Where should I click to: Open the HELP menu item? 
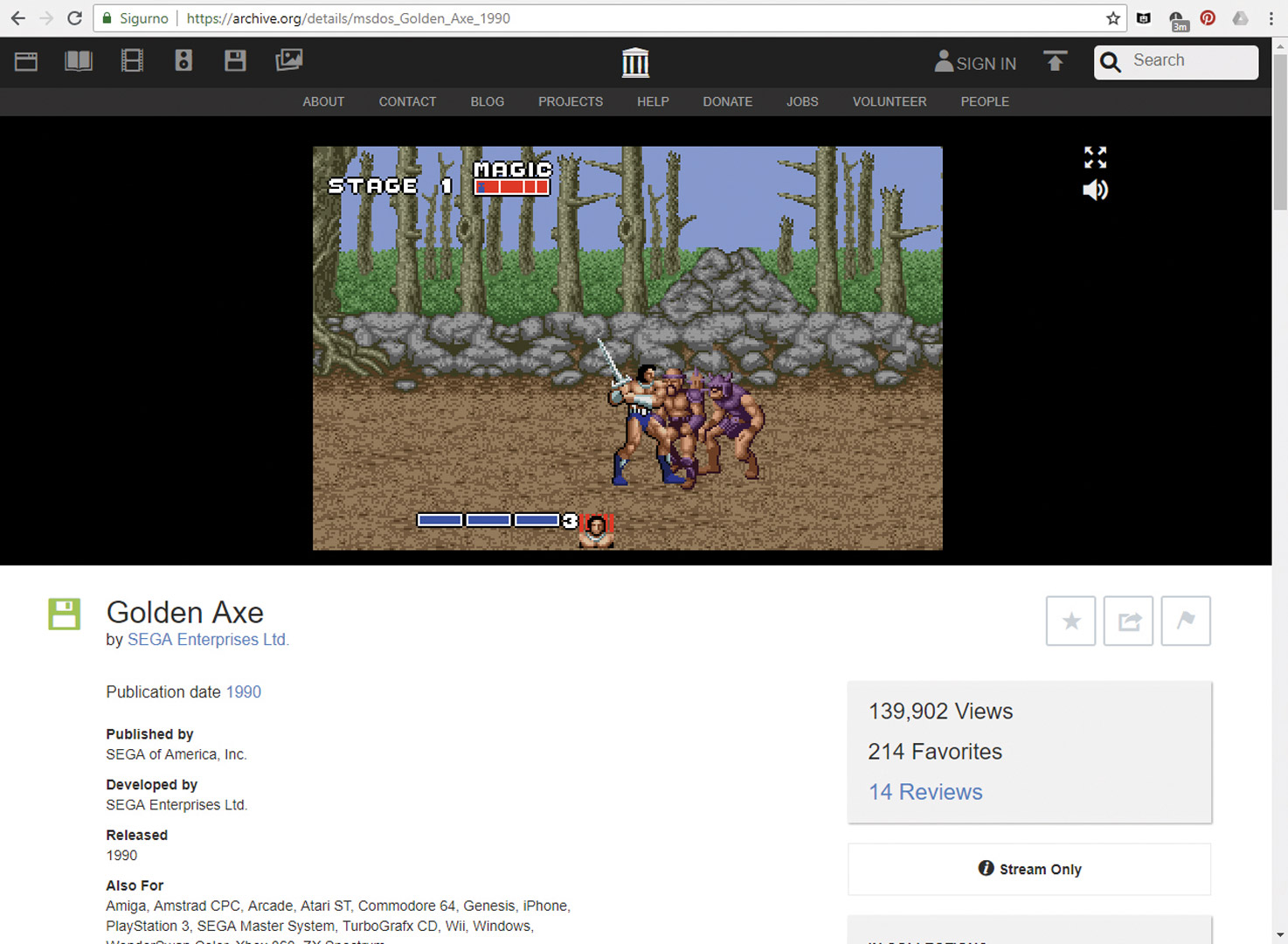coord(653,101)
